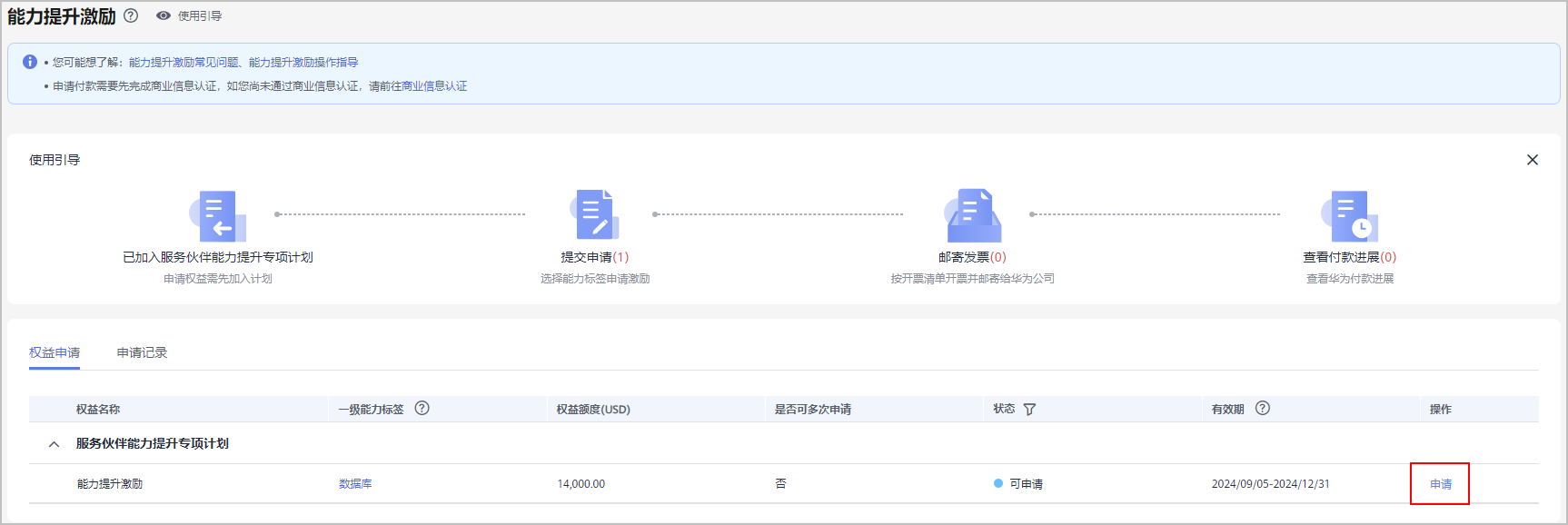Click the 可申请 status cell

click(x=1018, y=484)
